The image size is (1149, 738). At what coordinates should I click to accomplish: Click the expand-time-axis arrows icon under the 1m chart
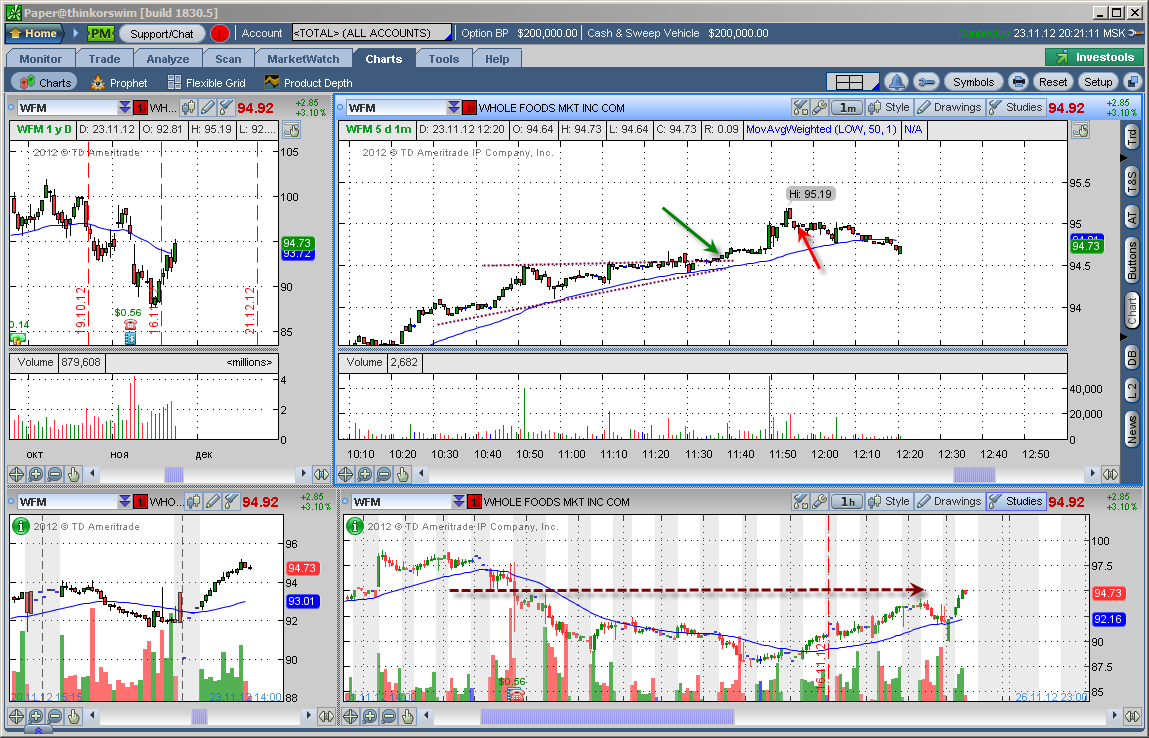pyautogui.click(x=1110, y=474)
